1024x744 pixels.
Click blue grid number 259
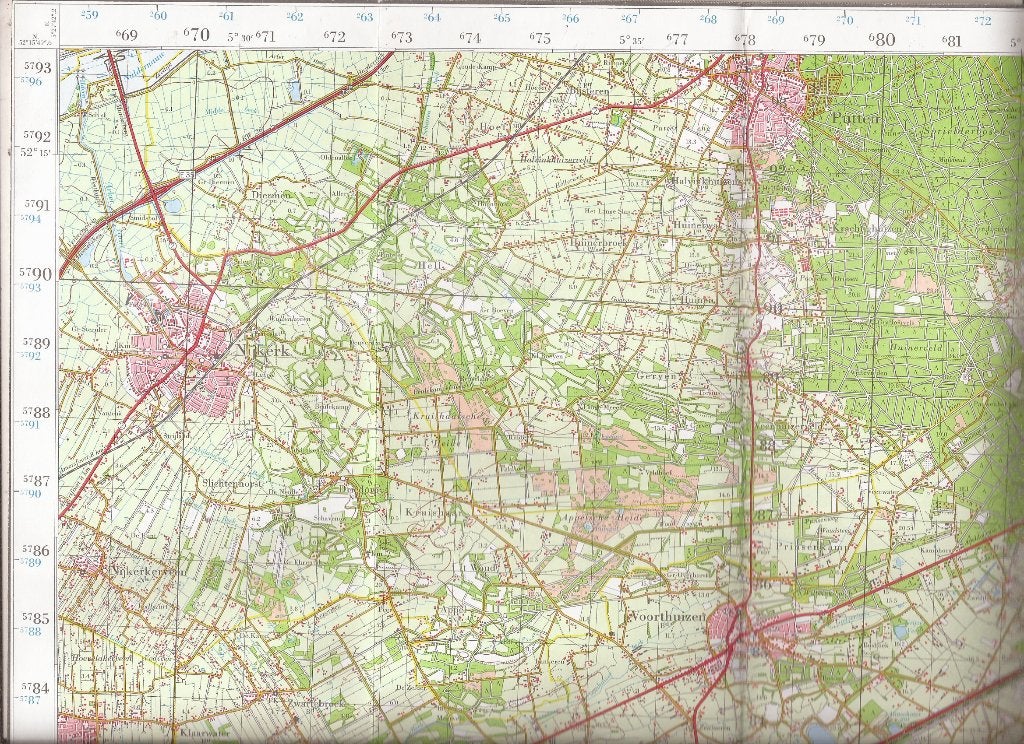click(88, 14)
